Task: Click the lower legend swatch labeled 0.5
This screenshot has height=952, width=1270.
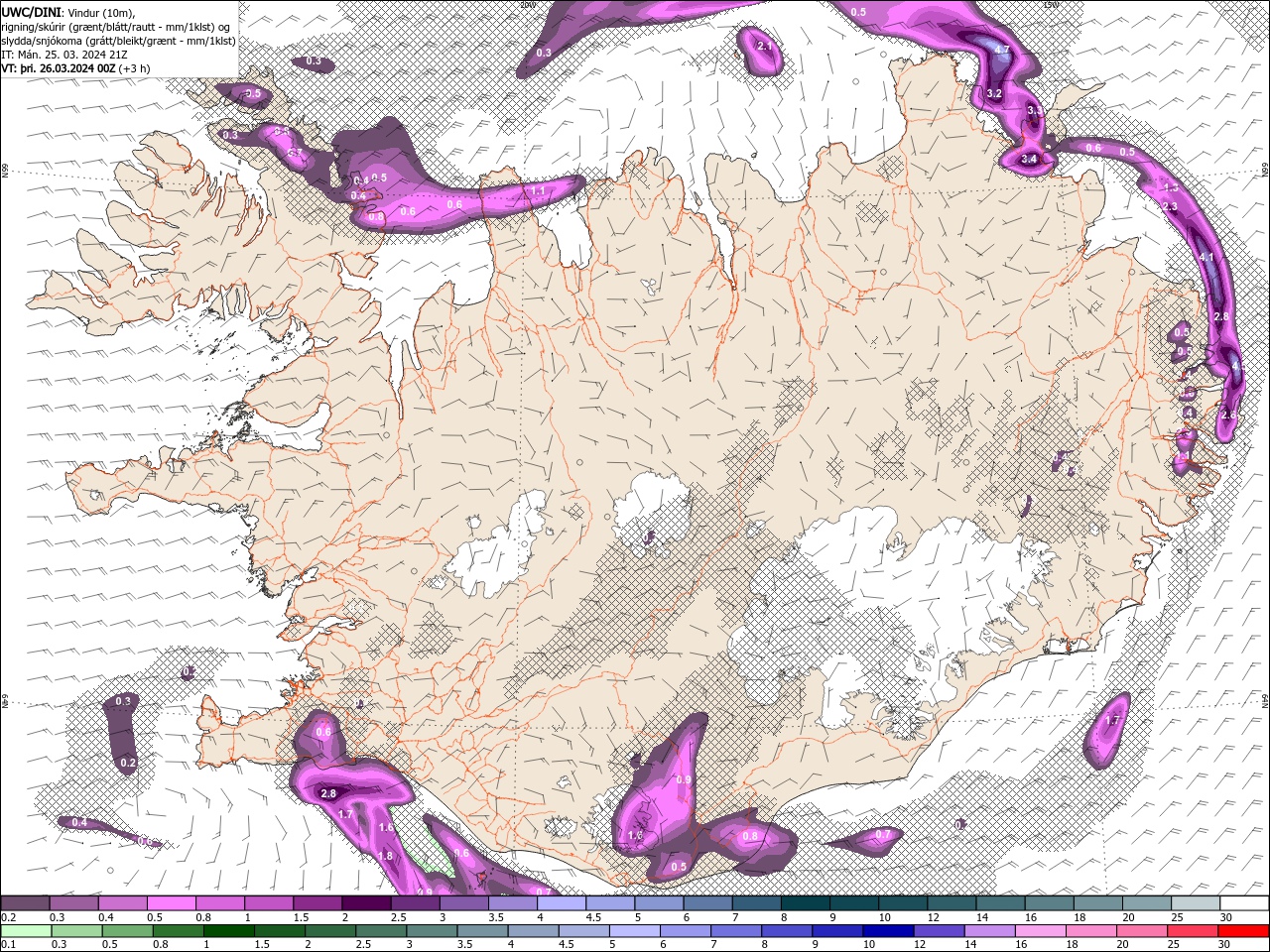Action: click(x=127, y=931)
